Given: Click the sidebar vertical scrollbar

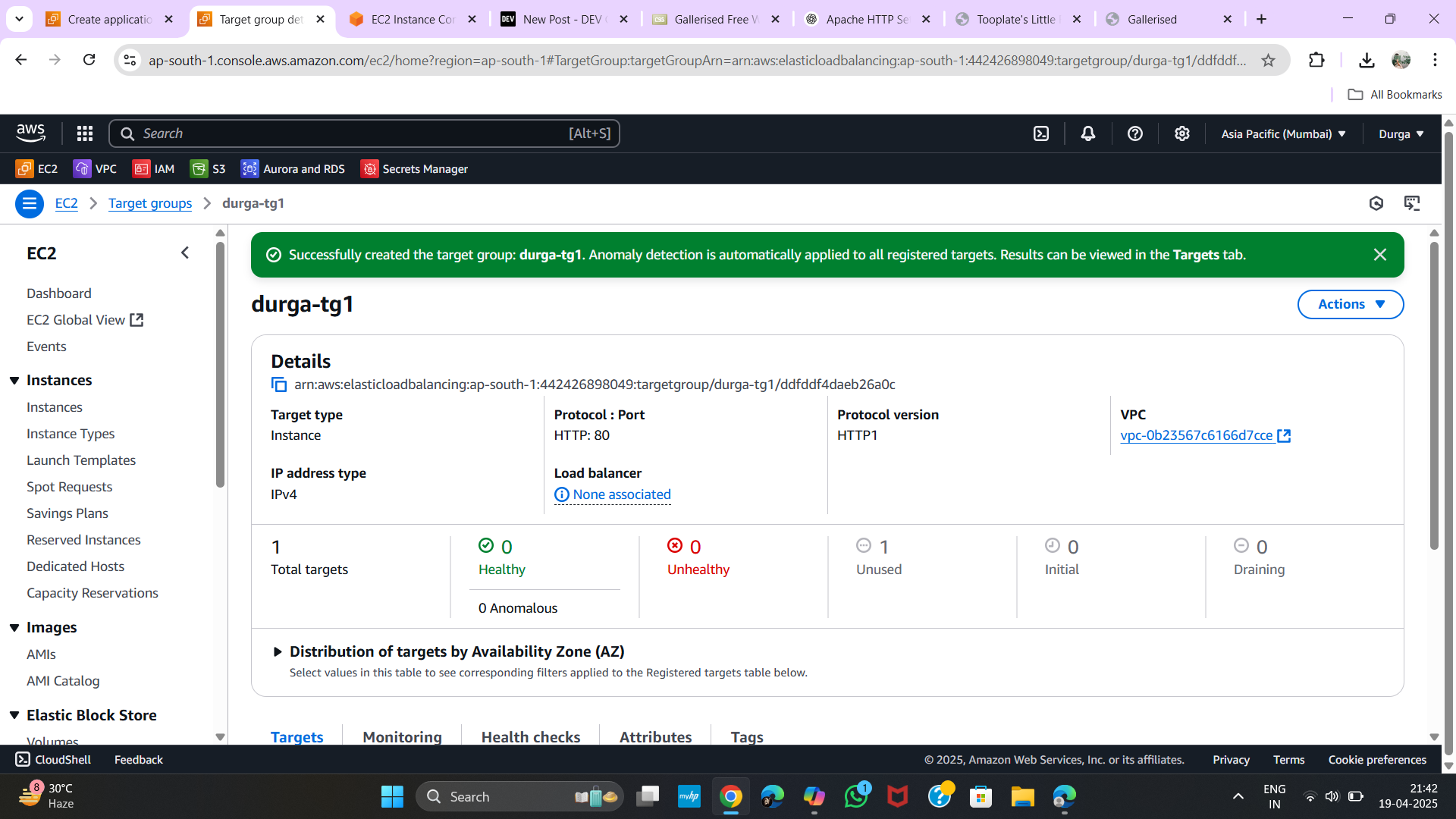Looking at the screenshot, I should [220, 364].
